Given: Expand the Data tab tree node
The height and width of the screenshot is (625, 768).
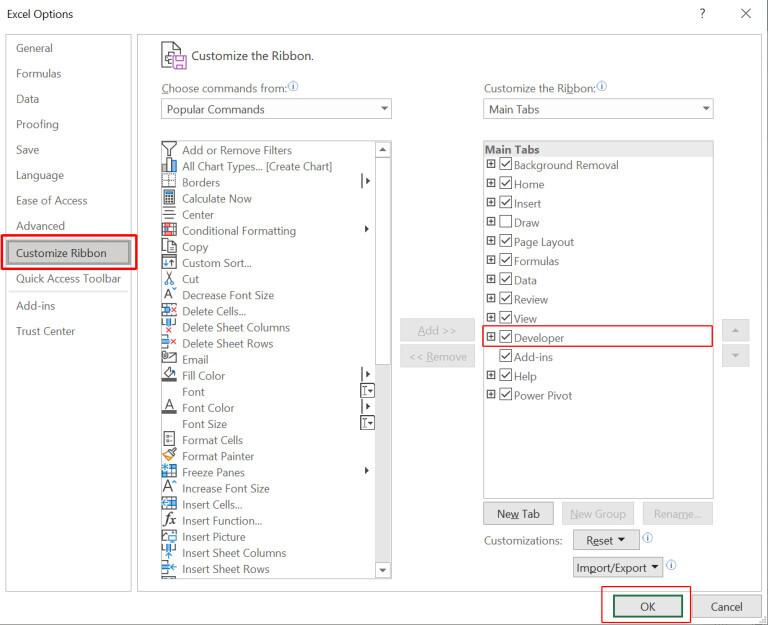Looking at the screenshot, I should (x=491, y=279).
